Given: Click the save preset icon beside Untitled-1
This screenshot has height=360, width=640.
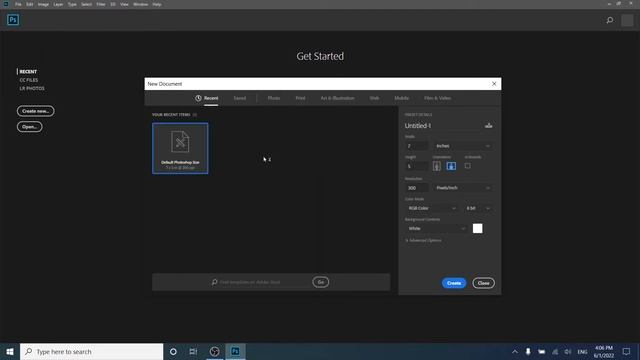Looking at the screenshot, I should click(x=489, y=126).
